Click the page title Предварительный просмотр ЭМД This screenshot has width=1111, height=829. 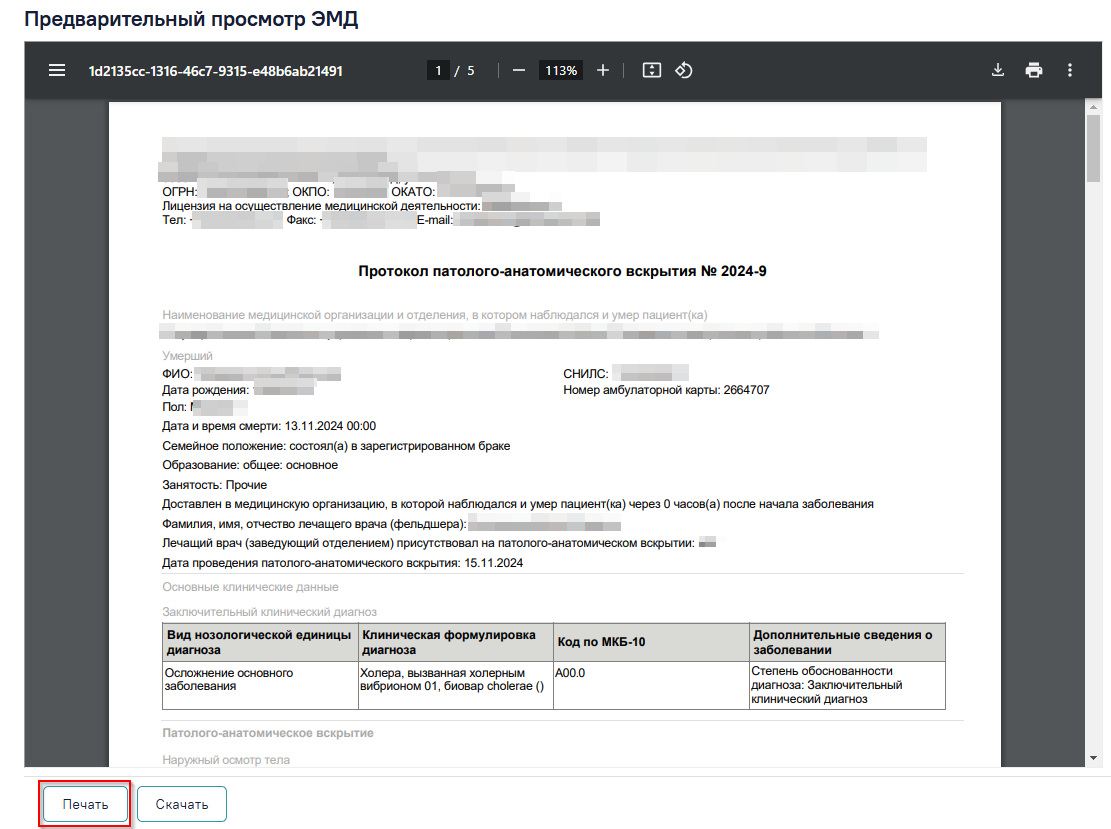click(x=191, y=18)
